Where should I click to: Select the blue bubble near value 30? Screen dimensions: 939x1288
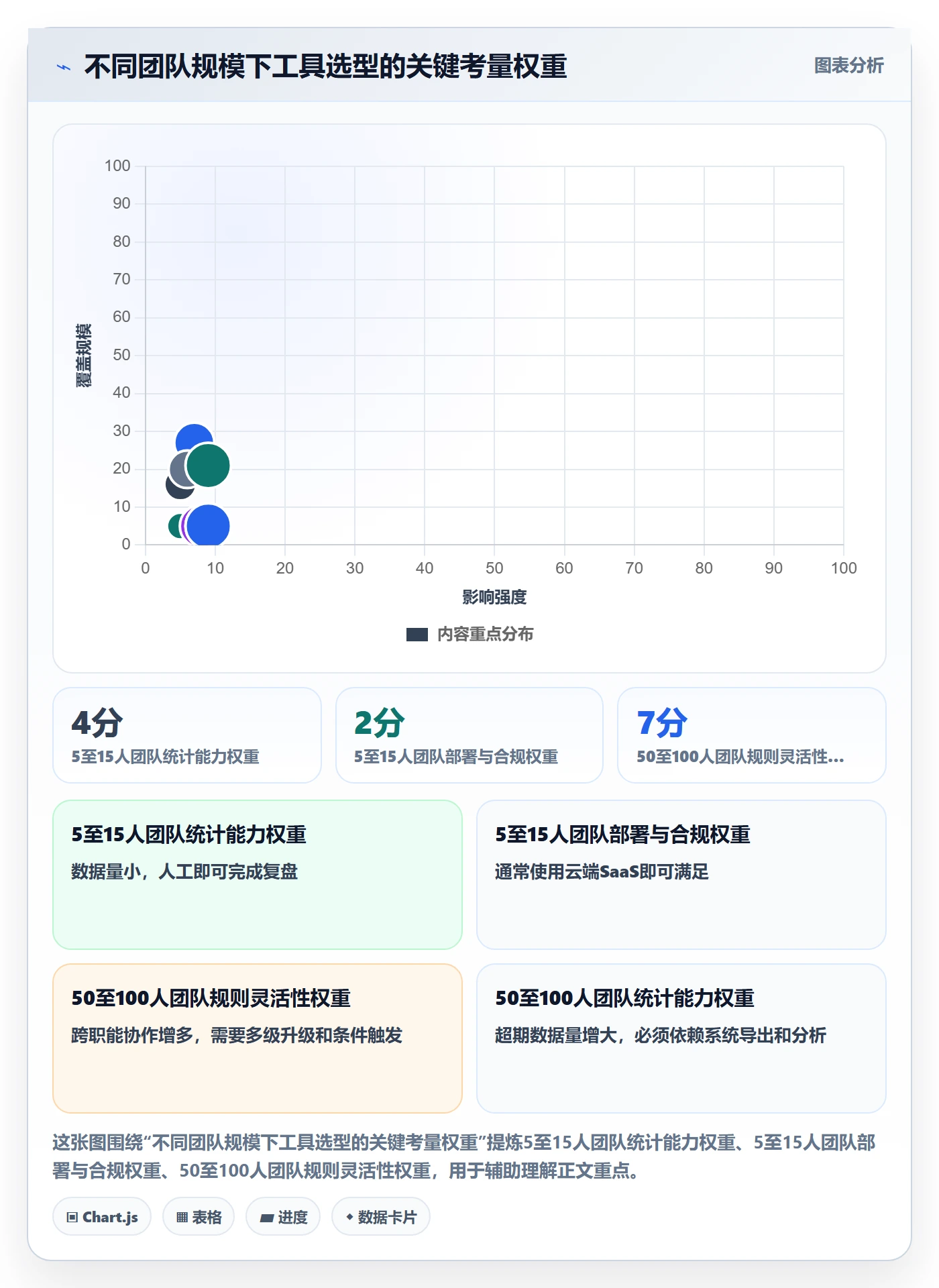[194, 435]
